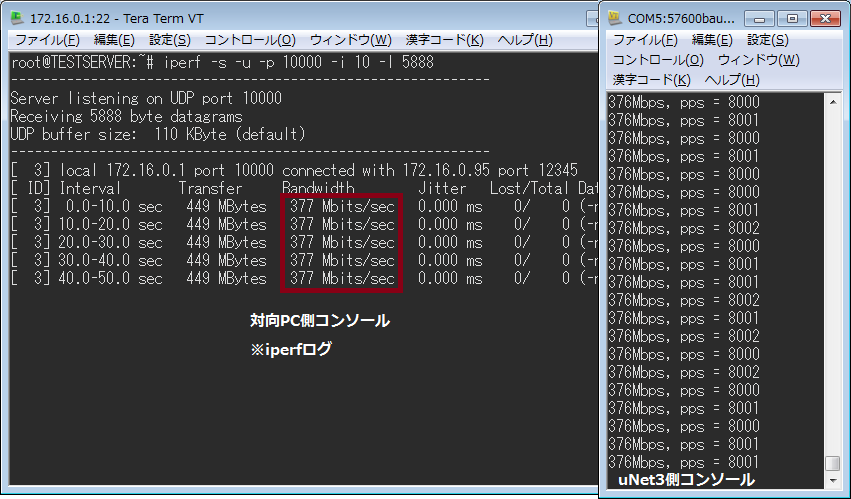Open コントロール(O) menu in the SSH window
The height and width of the screenshot is (499, 851).
click(250, 40)
